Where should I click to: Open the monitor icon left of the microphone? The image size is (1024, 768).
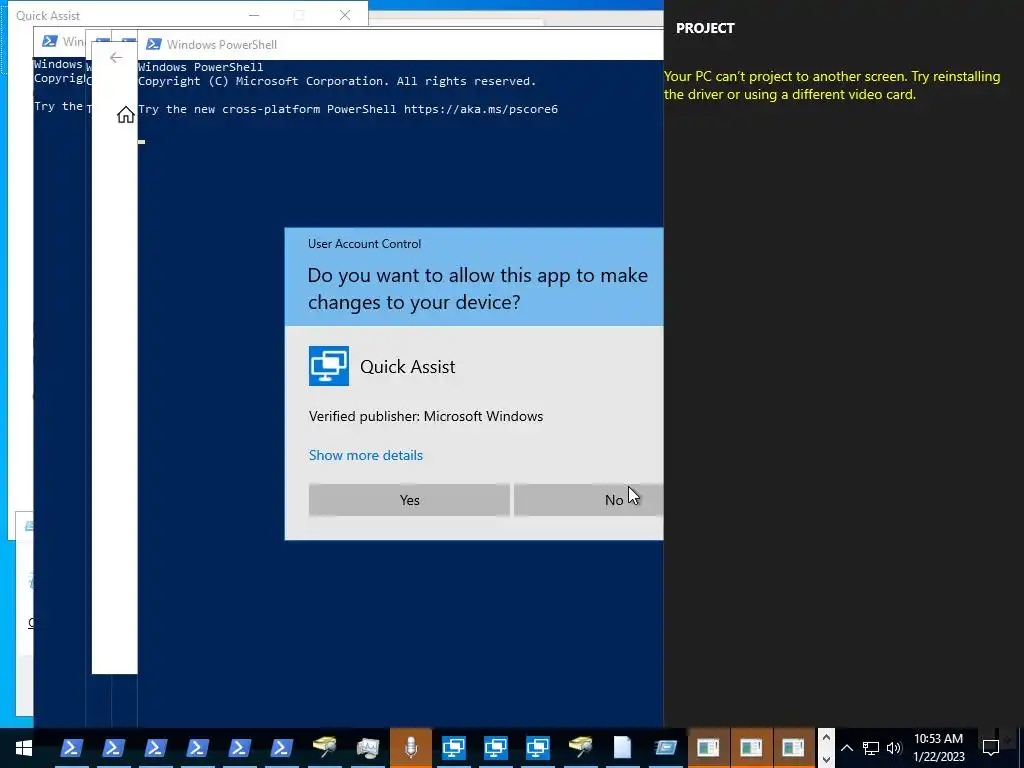click(x=368, y=748)
